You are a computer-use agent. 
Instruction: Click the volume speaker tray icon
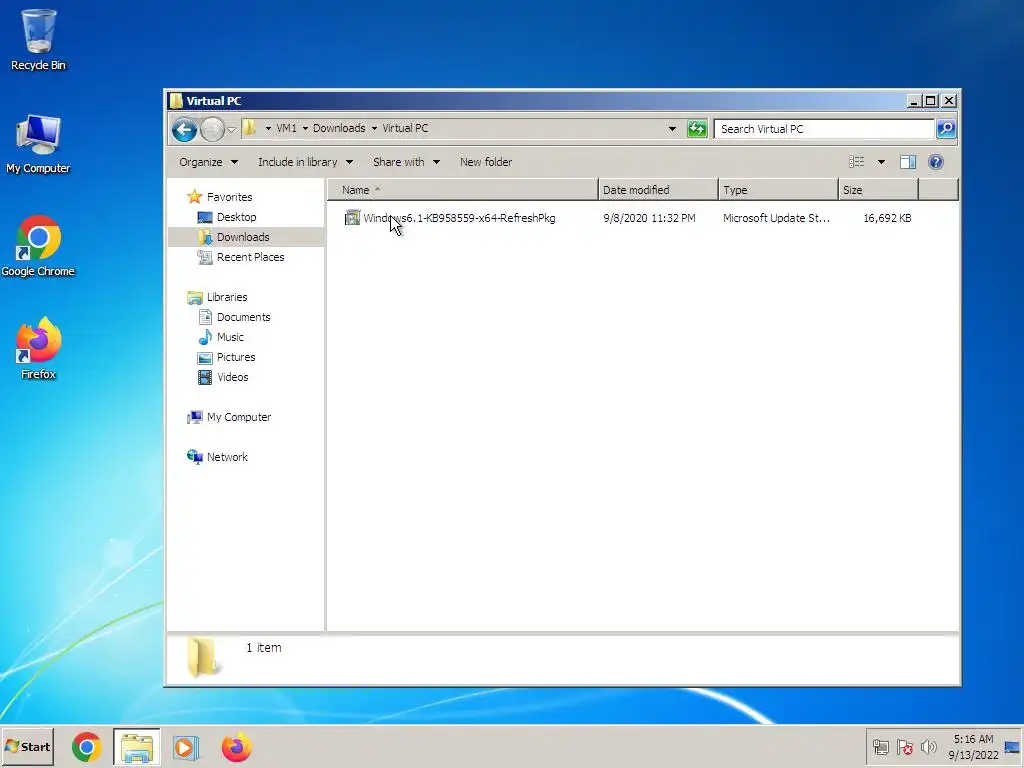tap(928, 747)
